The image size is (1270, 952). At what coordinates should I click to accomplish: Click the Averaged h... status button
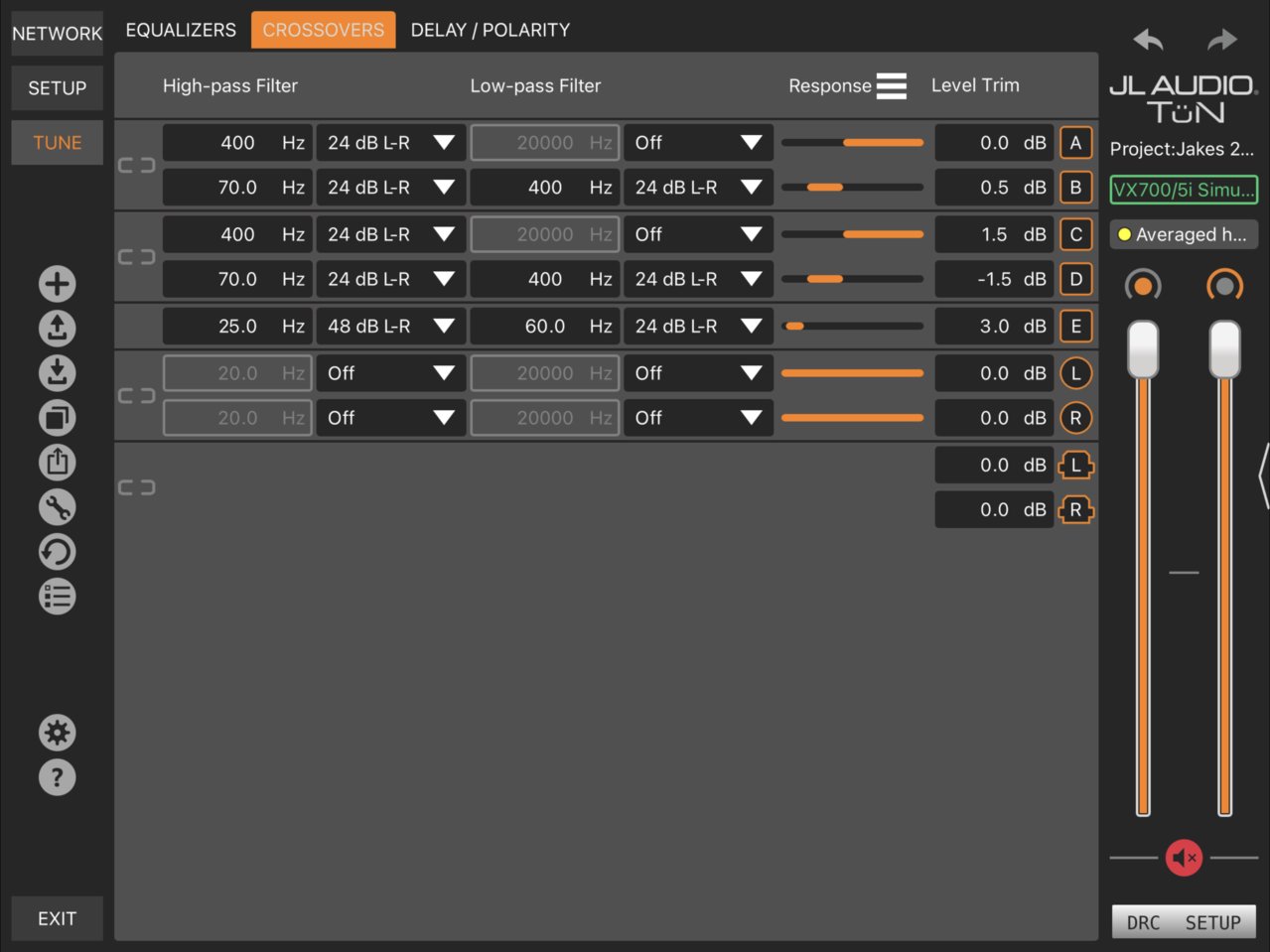[x=1184, y=235]
